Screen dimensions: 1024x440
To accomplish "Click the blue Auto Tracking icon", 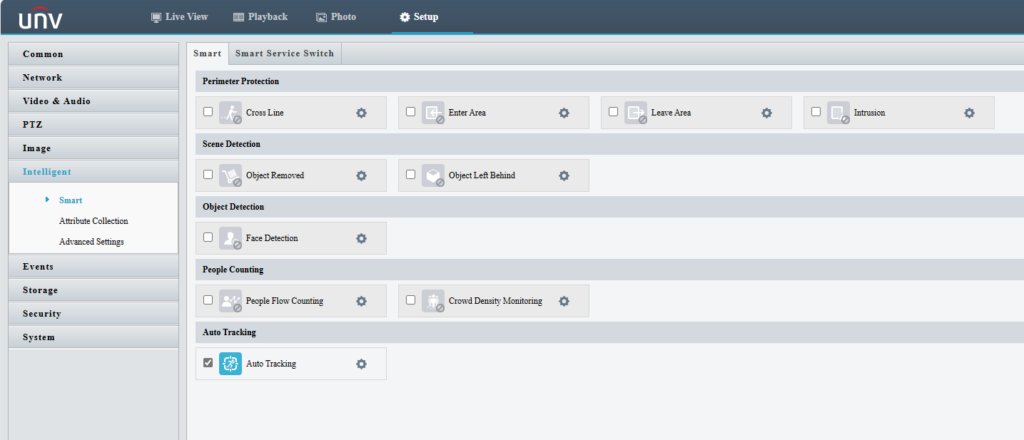I will (x=230, y=363).
